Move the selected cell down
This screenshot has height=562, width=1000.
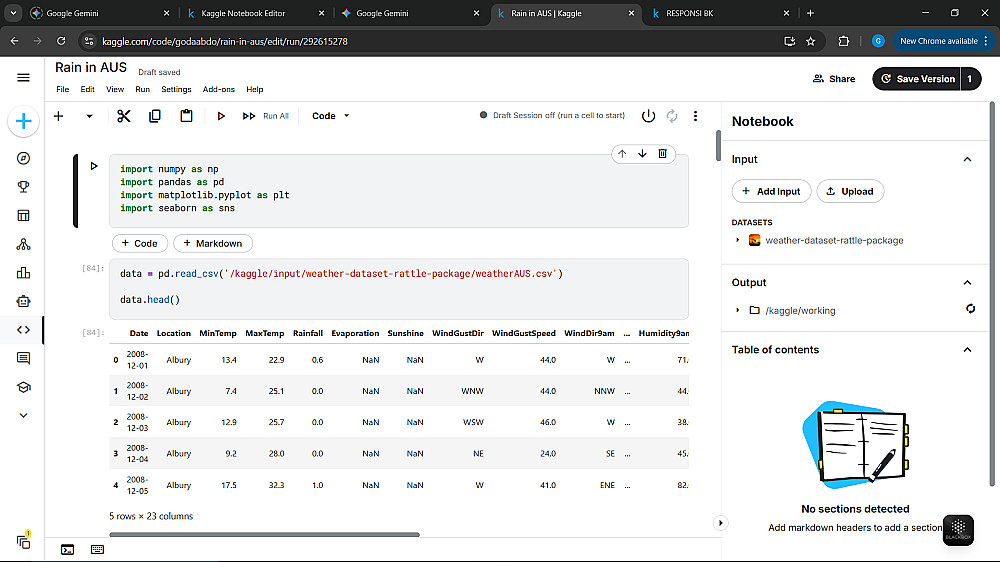pos(642,154)
